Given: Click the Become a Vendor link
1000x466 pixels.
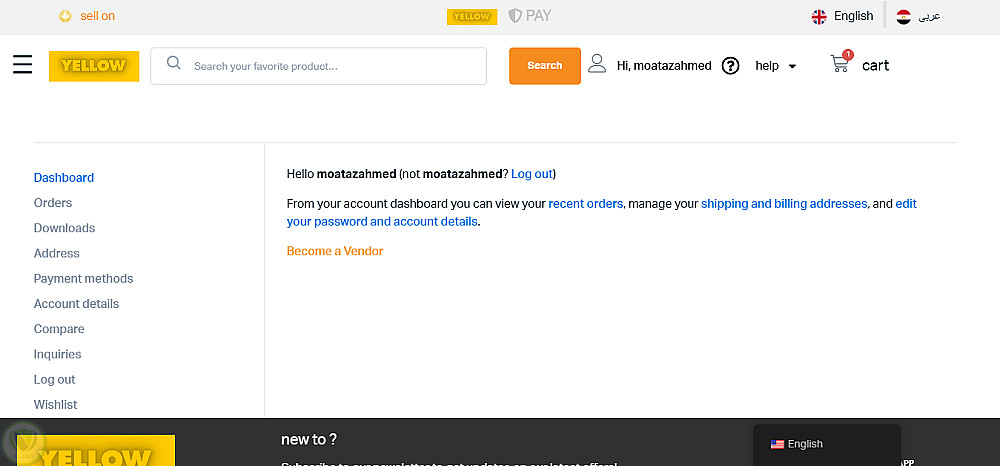Looking at the screenshot, I should pos(335,251).
